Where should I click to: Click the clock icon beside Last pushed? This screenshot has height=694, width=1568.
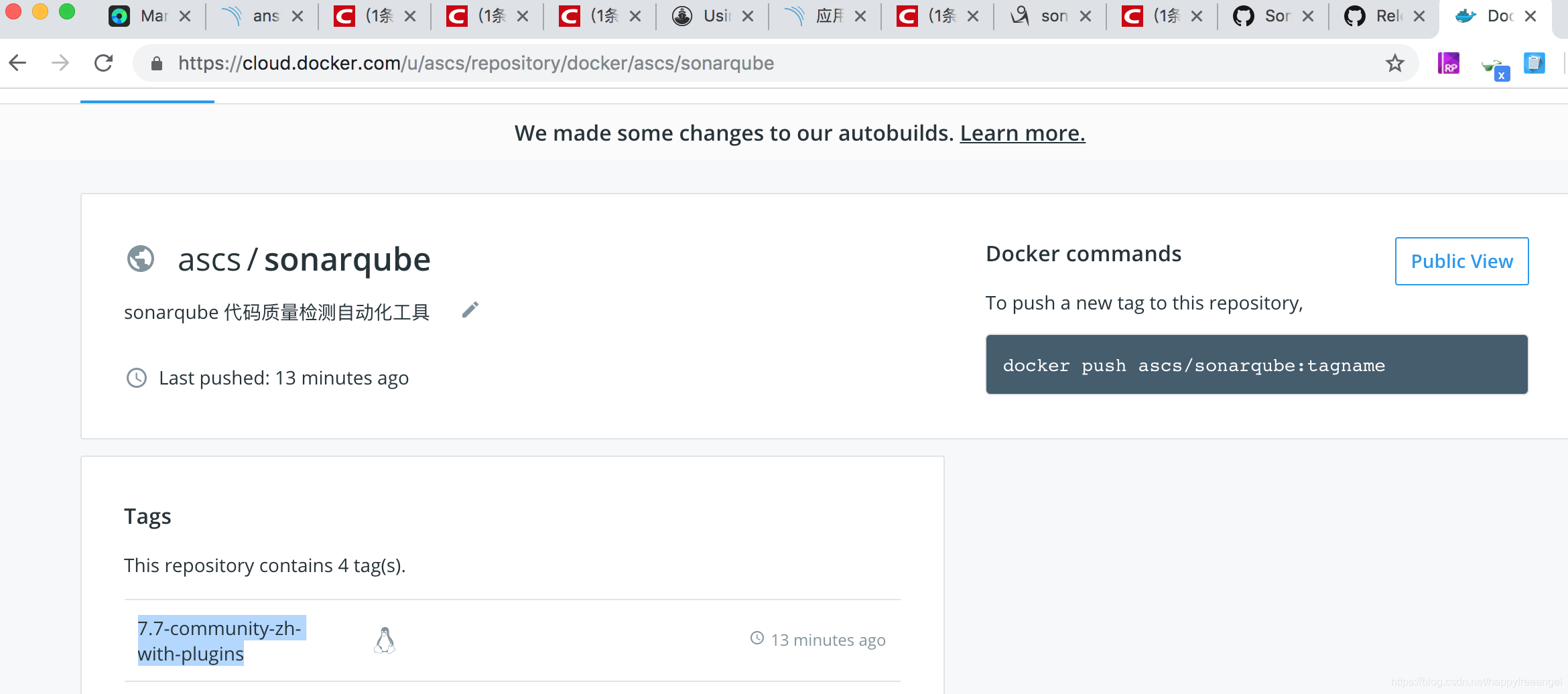[x=137, y=378]
